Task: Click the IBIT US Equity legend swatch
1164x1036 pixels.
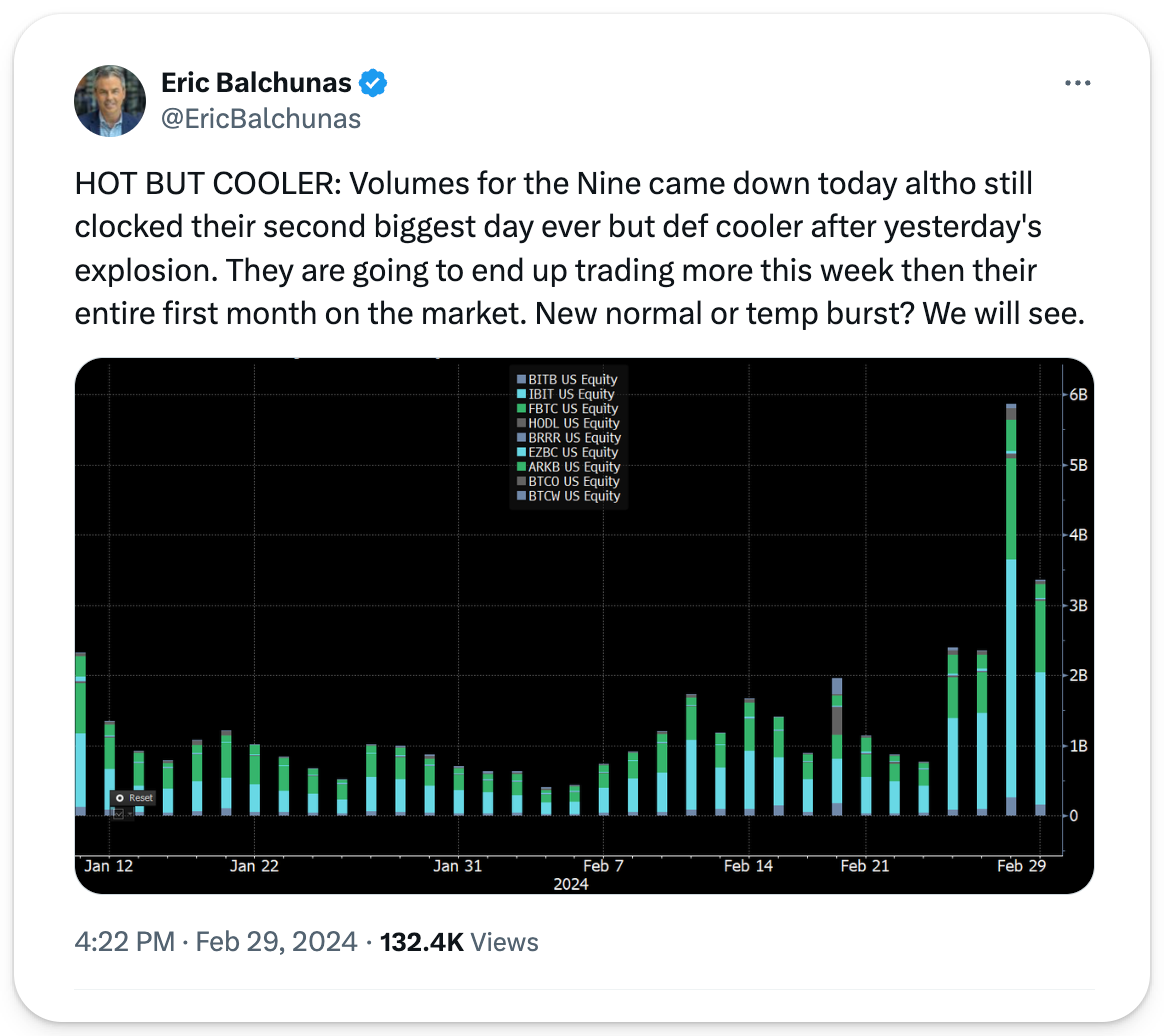Action: (x=520, y=394)
